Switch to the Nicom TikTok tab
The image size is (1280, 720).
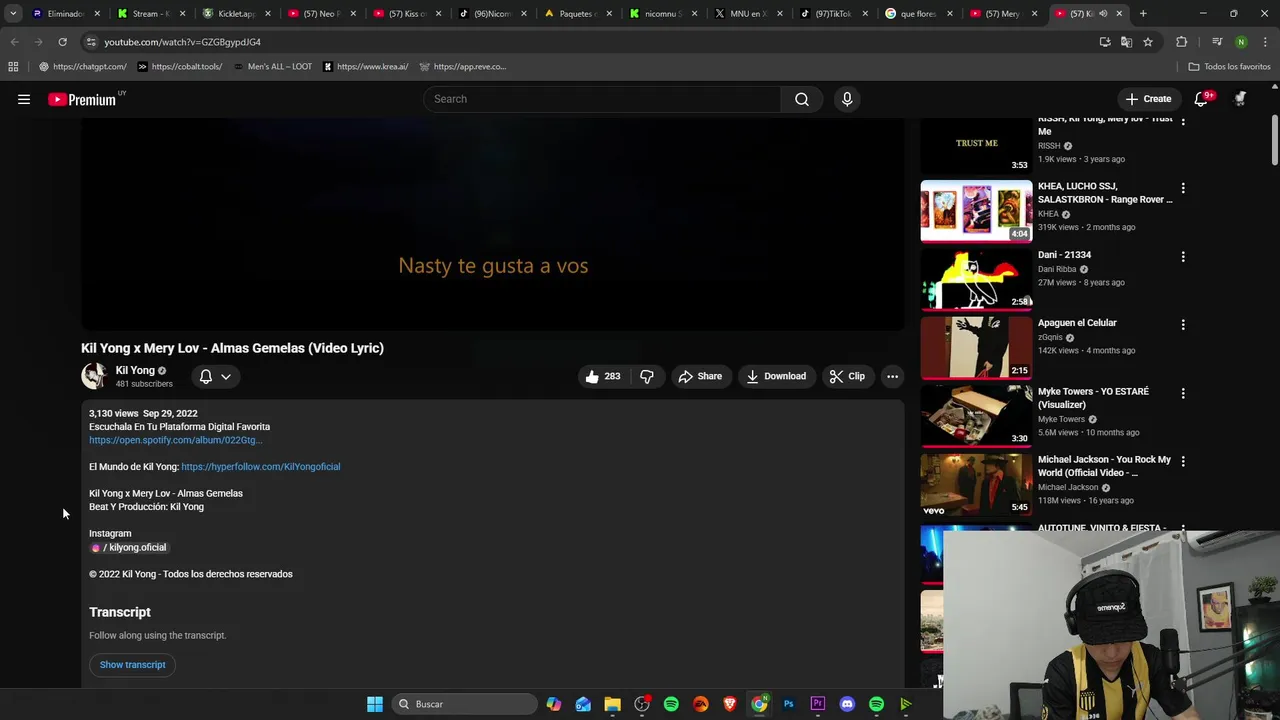pos(493,14)
